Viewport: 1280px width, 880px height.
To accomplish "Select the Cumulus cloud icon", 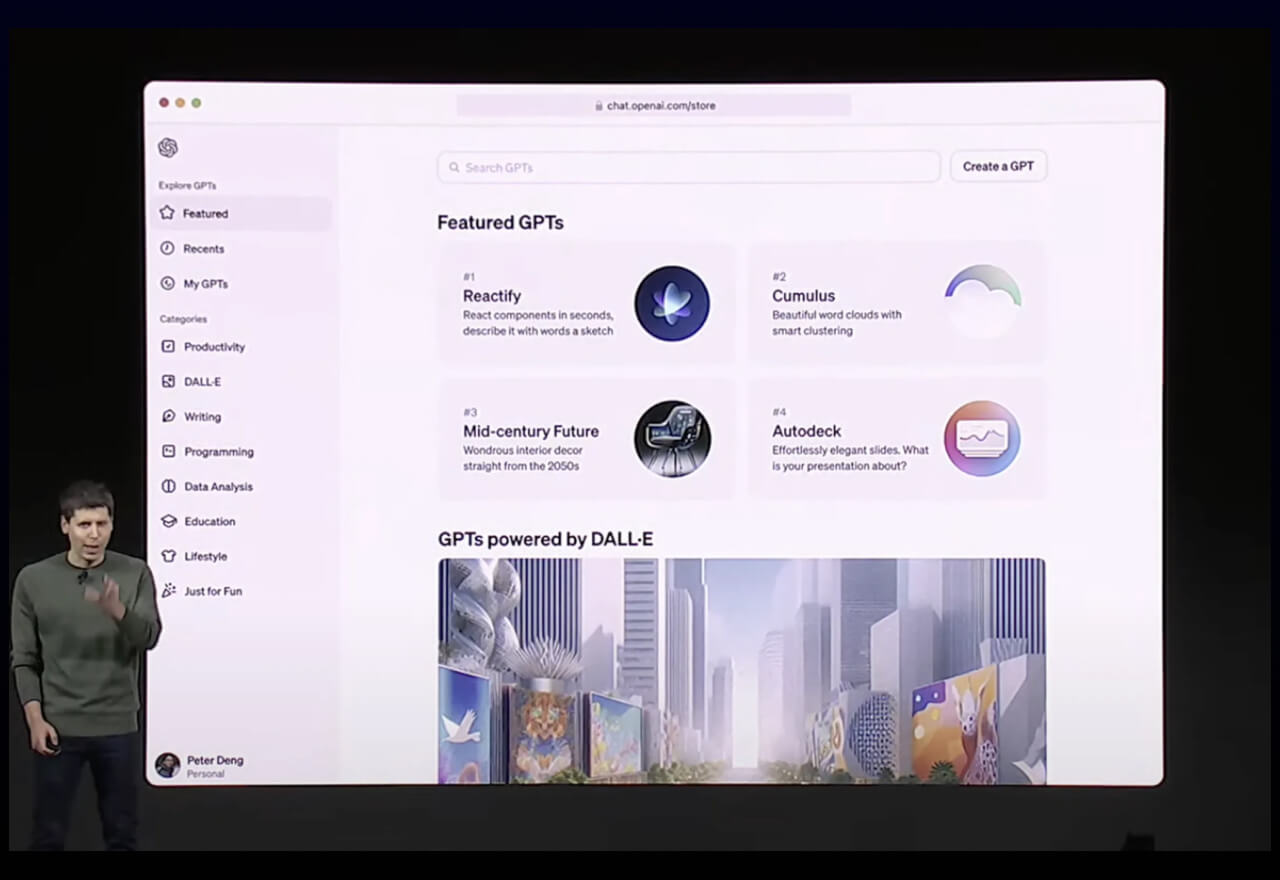I will 982,303.
